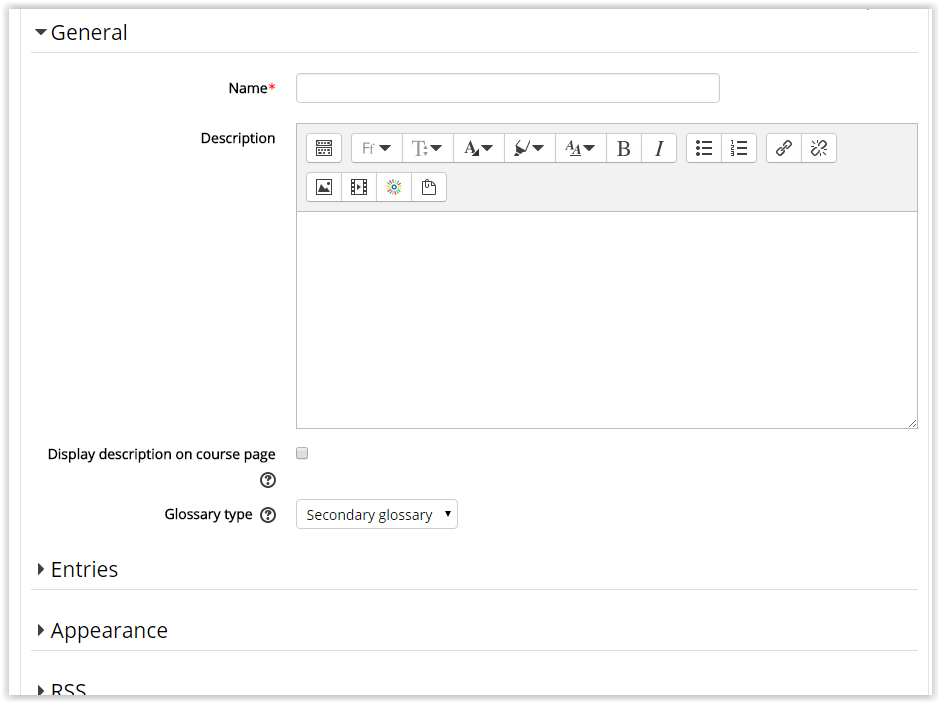Screen dimensions: 940x703
Task: Click the colorful starburst editor icon
Action: click(394, 187)
